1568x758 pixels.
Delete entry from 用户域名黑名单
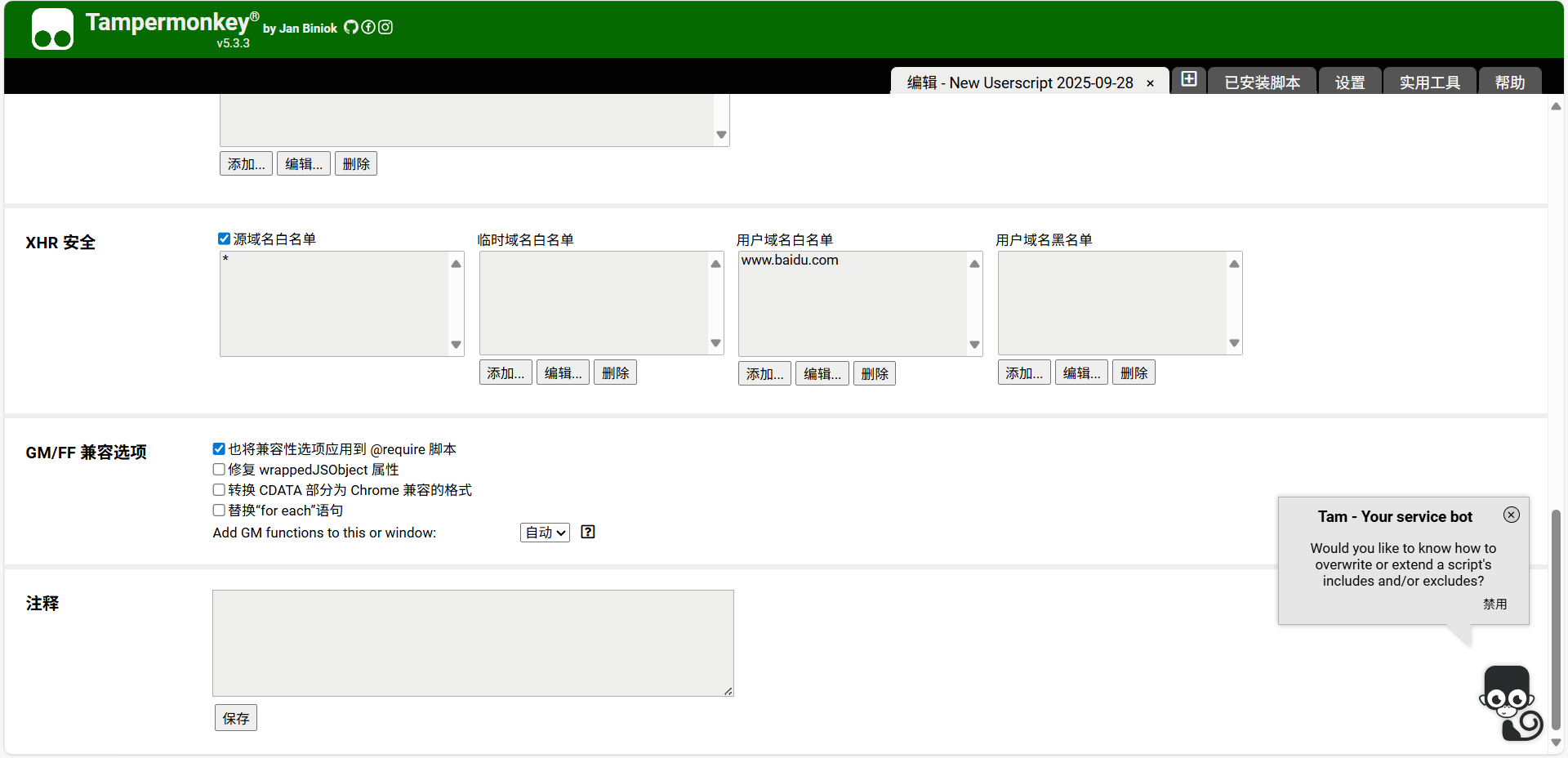pyautogui.click(x=1134, y=372)
